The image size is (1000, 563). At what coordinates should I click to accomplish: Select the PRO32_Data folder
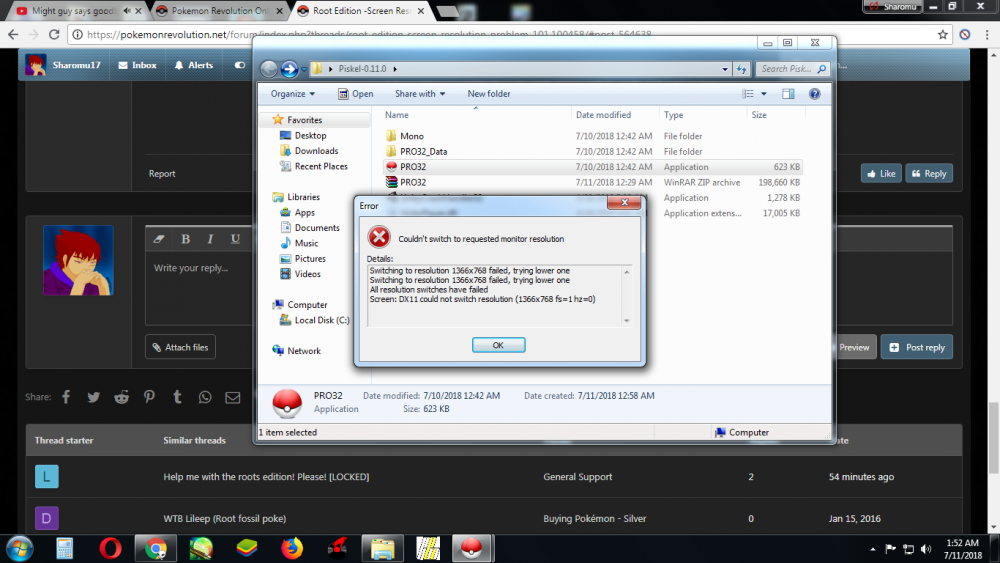coord(423,152)
